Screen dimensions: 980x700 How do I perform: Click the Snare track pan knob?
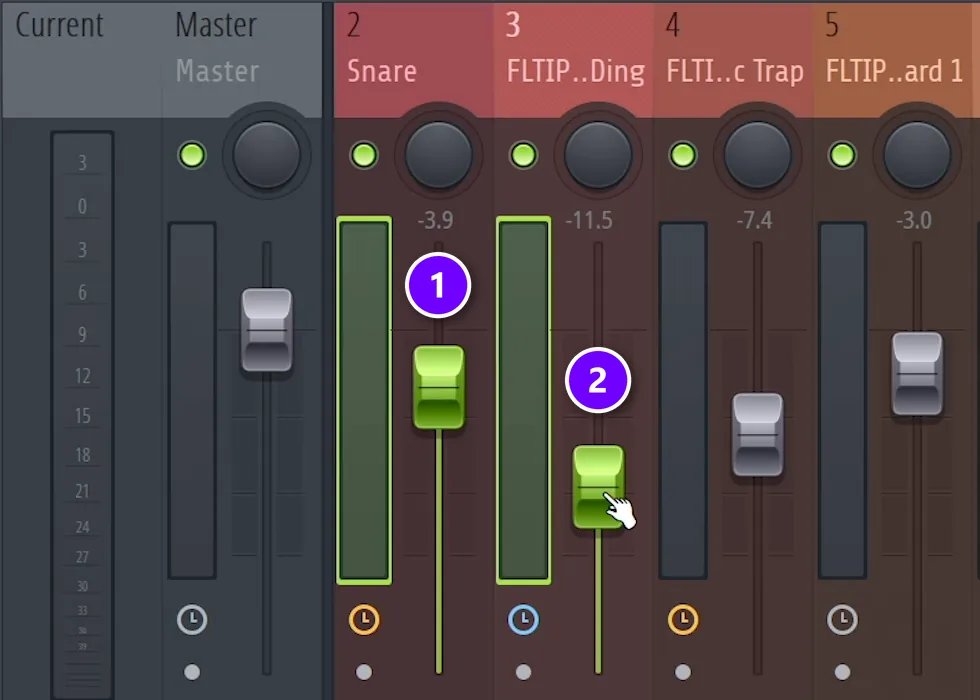439,154
